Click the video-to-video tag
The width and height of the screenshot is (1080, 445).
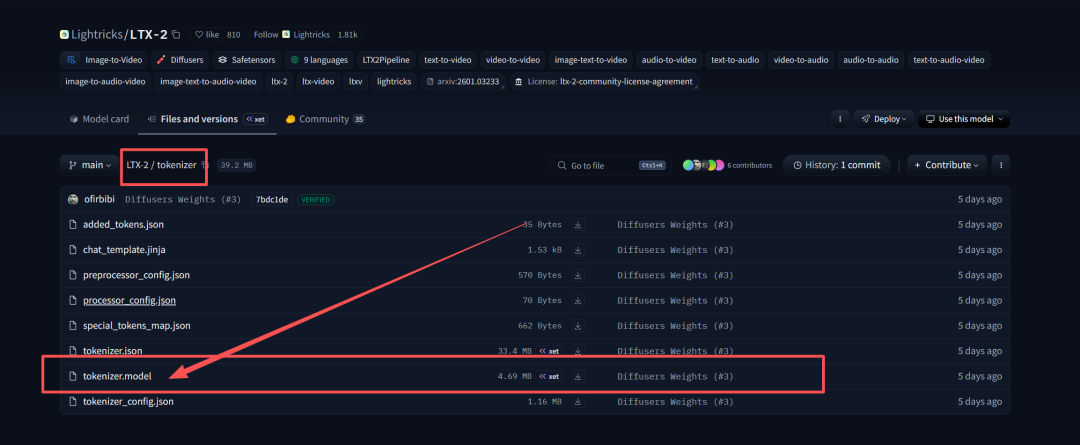(512, 60)
